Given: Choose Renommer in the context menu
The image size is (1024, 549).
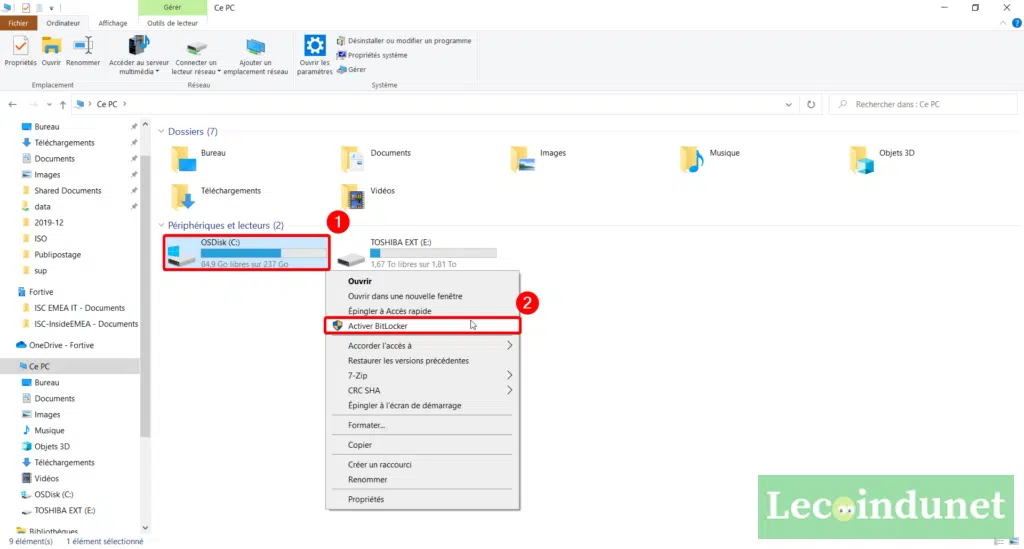Looking at the screenshot, I should [x=423, y=480].
